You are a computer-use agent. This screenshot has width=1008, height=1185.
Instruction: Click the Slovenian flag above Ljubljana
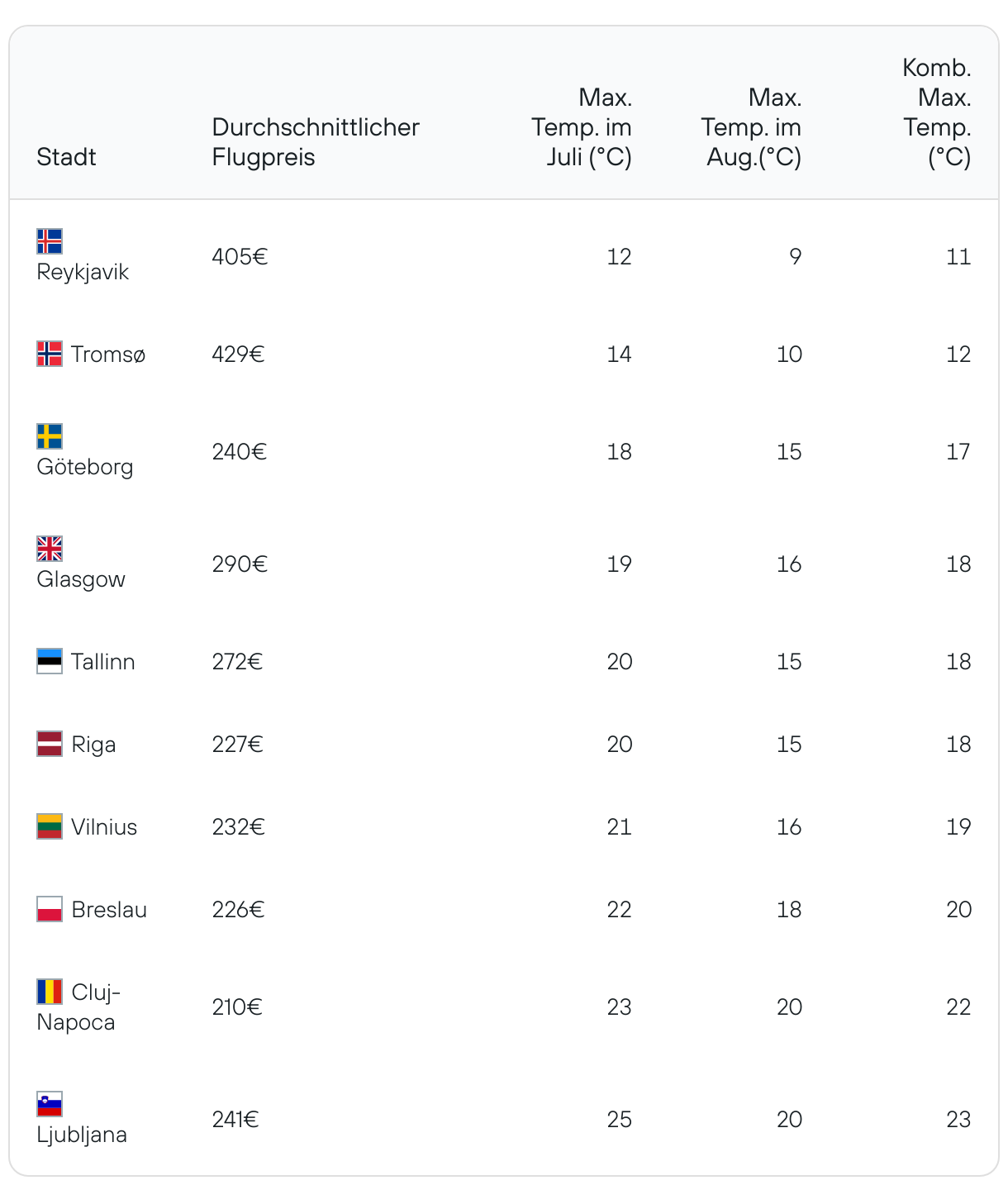click(x=50, y=1104)
